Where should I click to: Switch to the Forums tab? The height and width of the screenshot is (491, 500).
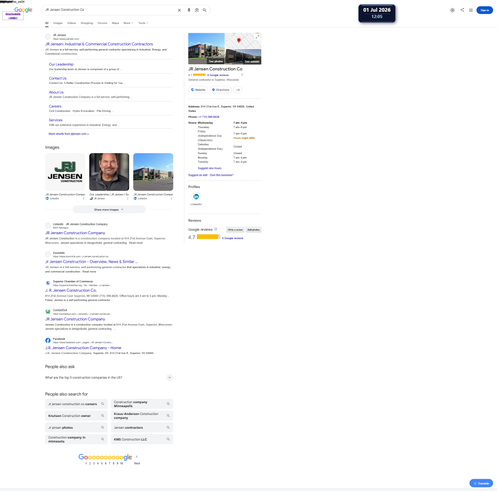[102, 23]
